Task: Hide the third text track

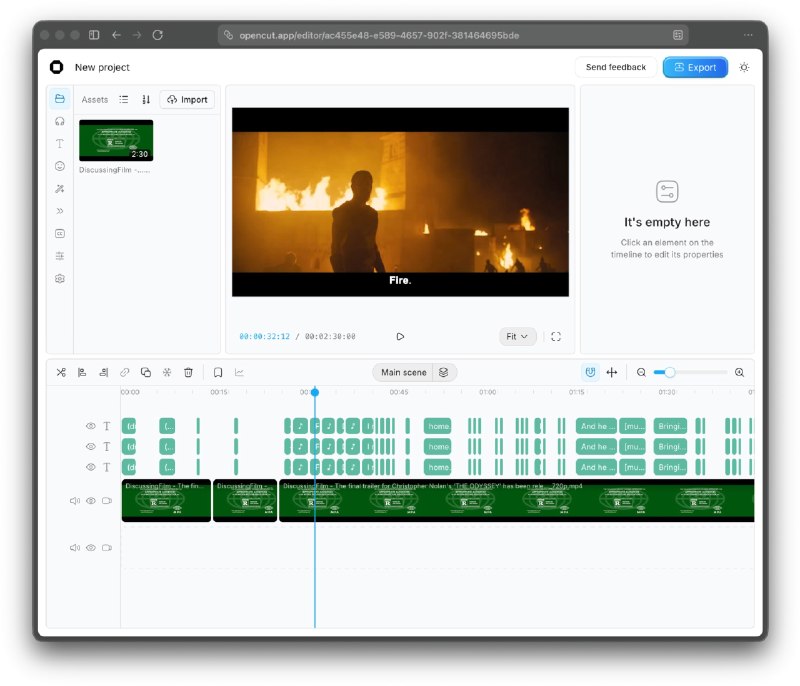Action: (x=91, y=467)
